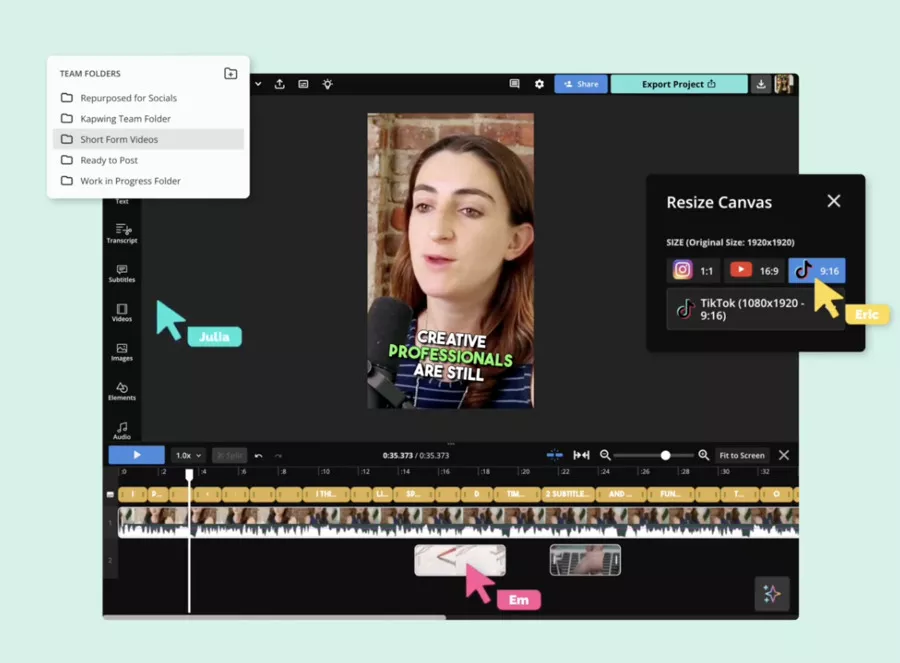Open the Transcript panel
Viewport: 900px width, 663px height.
pos(121,234)
